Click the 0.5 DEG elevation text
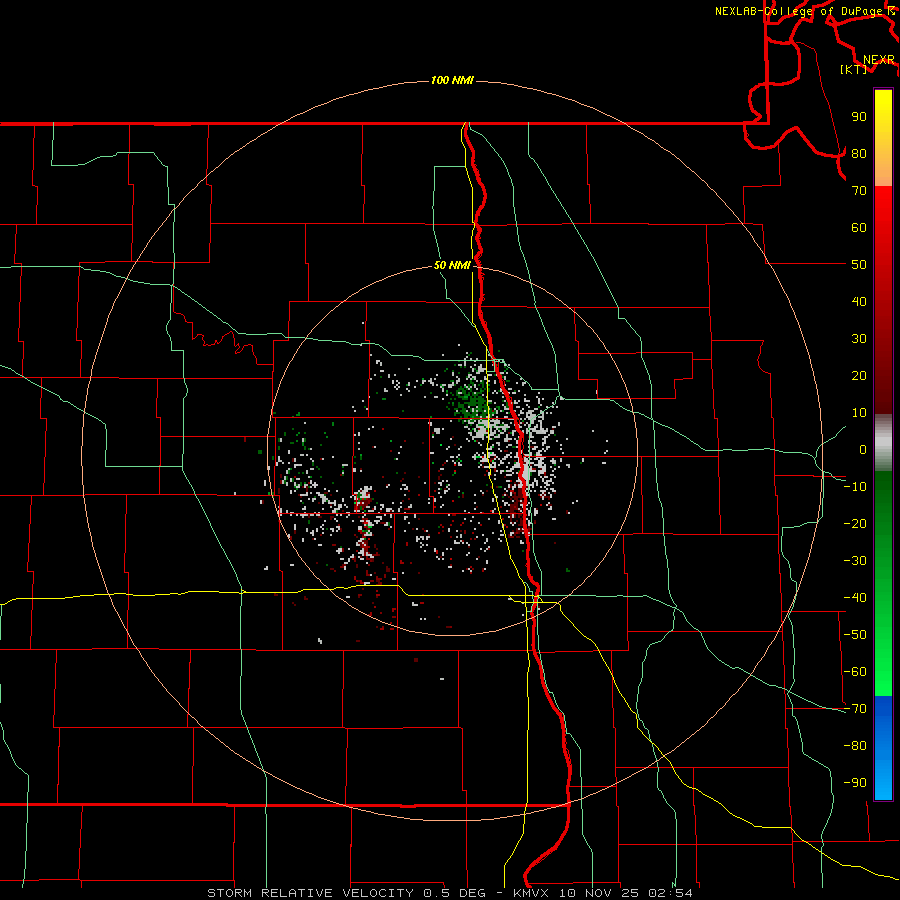The image size is (900, 900). [x=455, y=893]
